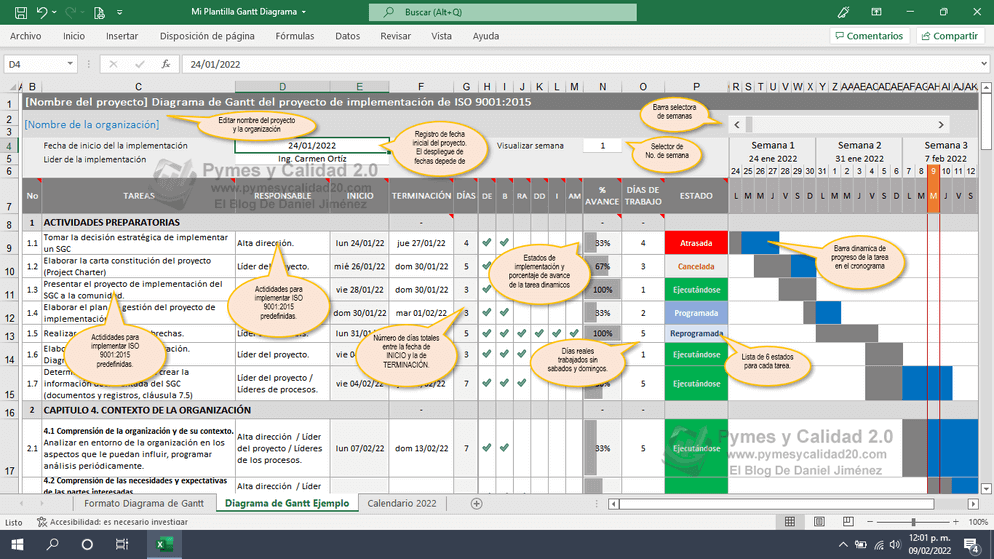Switch to Page Break Preview icon
994x559 pixels.
848,522
